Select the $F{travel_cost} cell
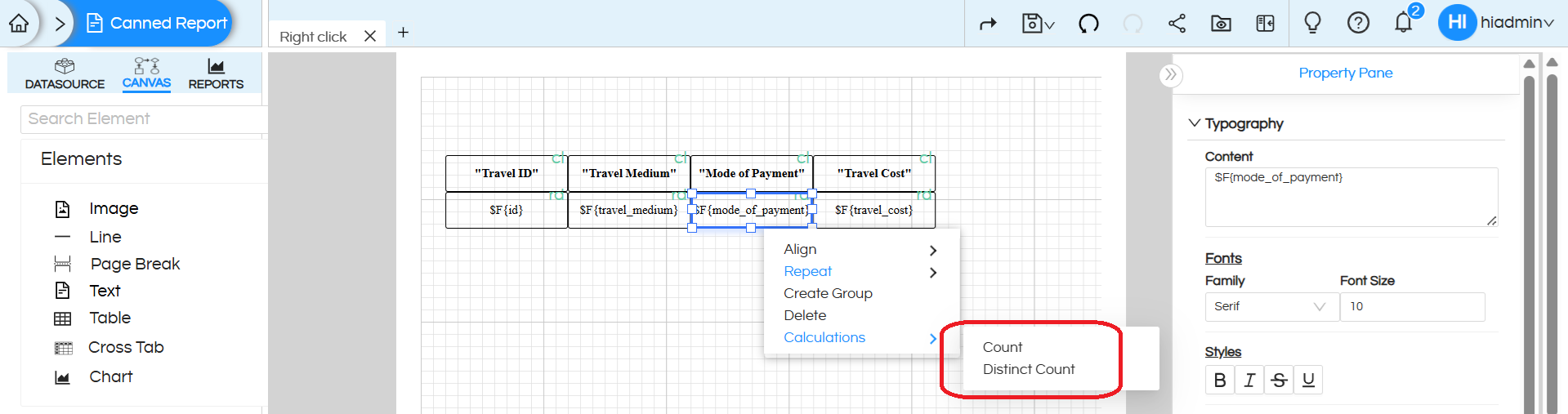This screenshot has width=1568, height=414. click(874, 210)
